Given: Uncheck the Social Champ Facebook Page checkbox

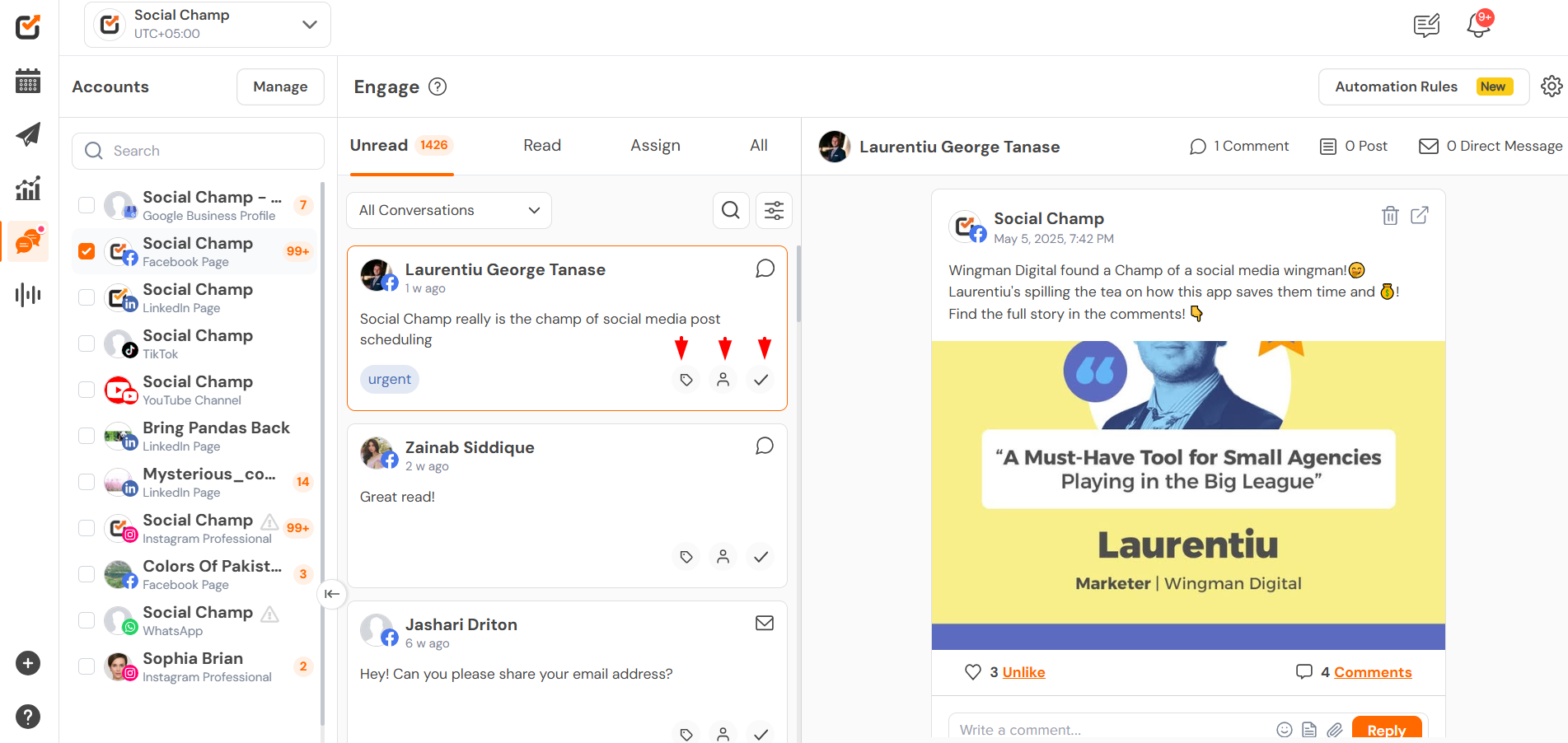Looking at the screenshot, I should point(87,251).
